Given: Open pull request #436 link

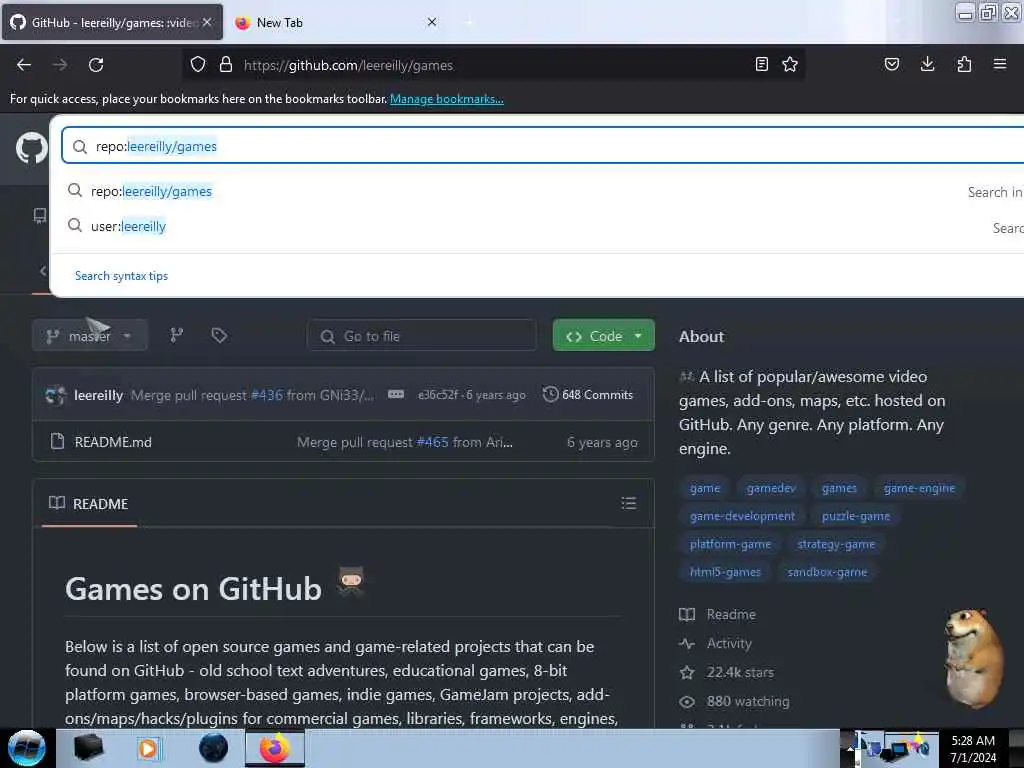Looking at the screenshot, I should coord(267,395).
